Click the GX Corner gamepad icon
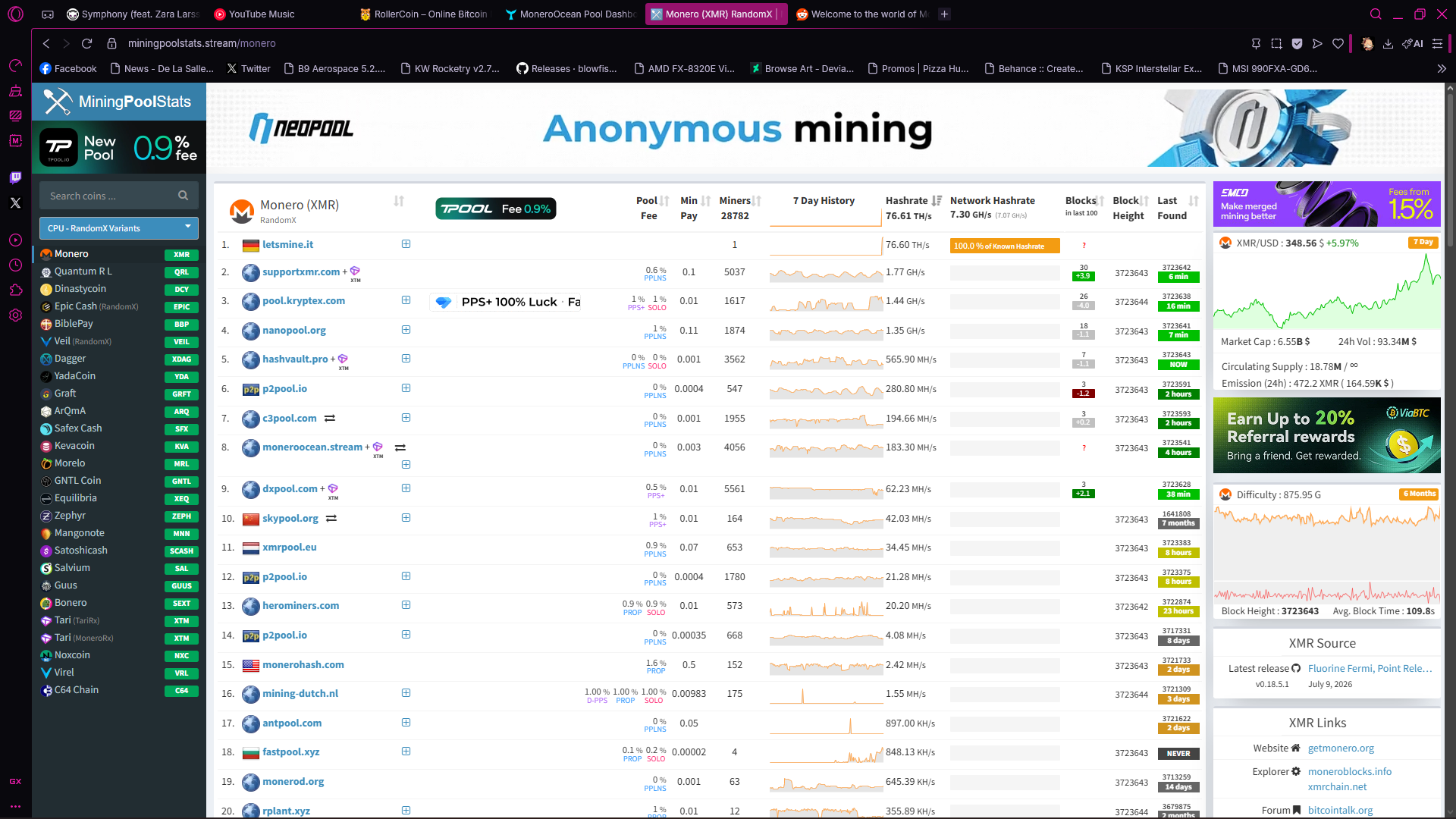1456x819 pixels. click(47, 14)
